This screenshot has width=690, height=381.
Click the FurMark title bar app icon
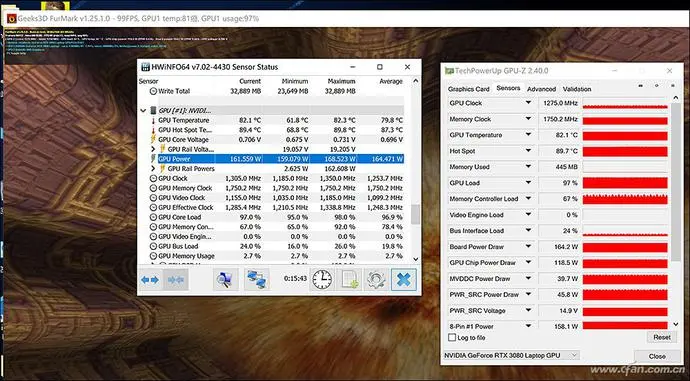[x=11, y=18]
